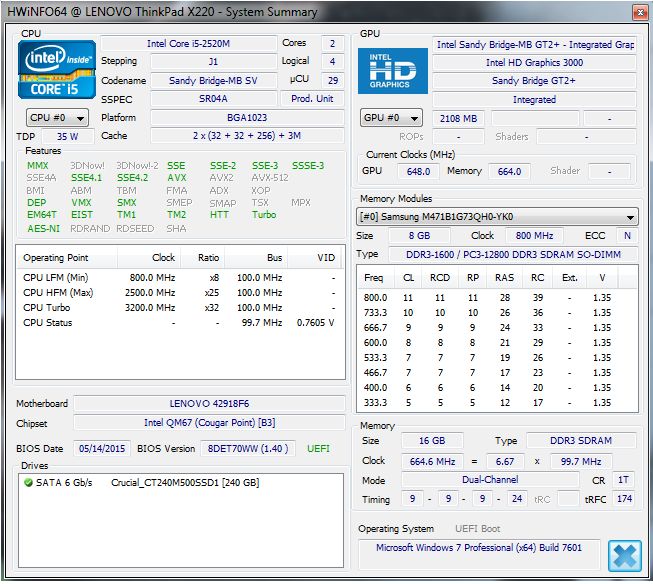The image size is (653, 584).
Task: Open the GPU #0 selector dropdown
Action: coord(391,118)
